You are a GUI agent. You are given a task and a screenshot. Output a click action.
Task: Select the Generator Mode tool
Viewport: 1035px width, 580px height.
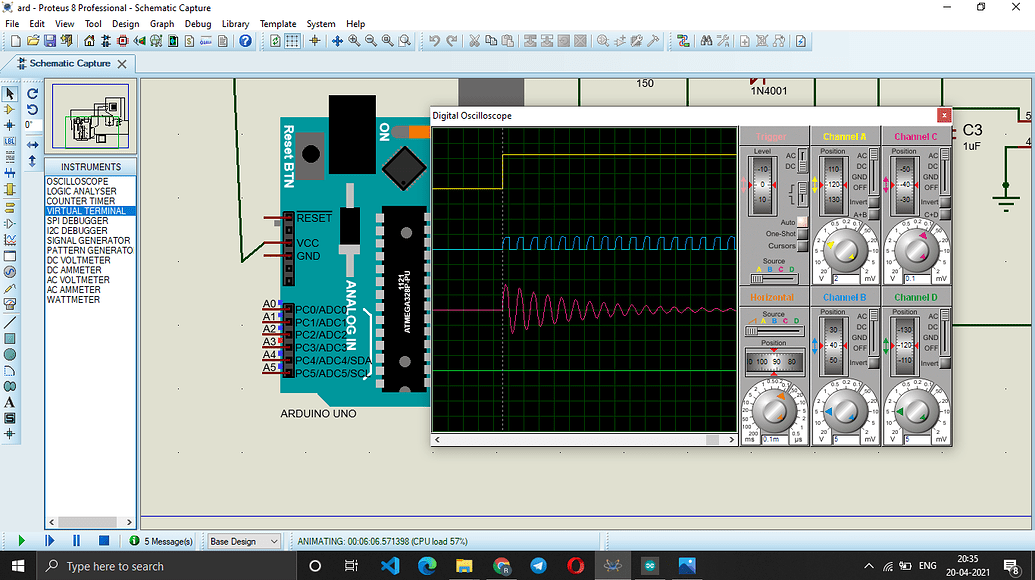pyautogui.click(x=10, y=272)
